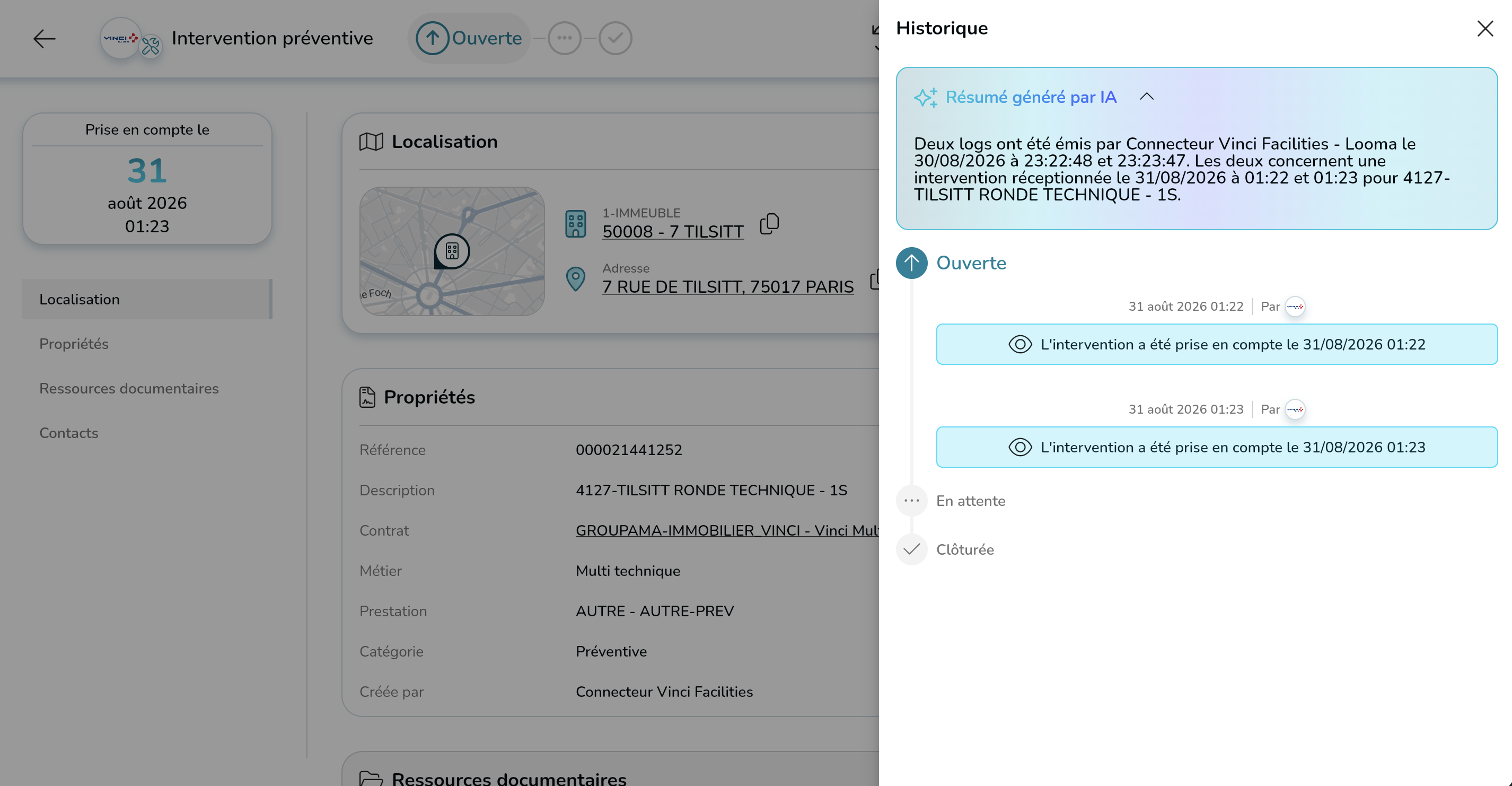Select the pending dots status step in header
This screenshot has height=786, width=1512.
tap(565, 38)
